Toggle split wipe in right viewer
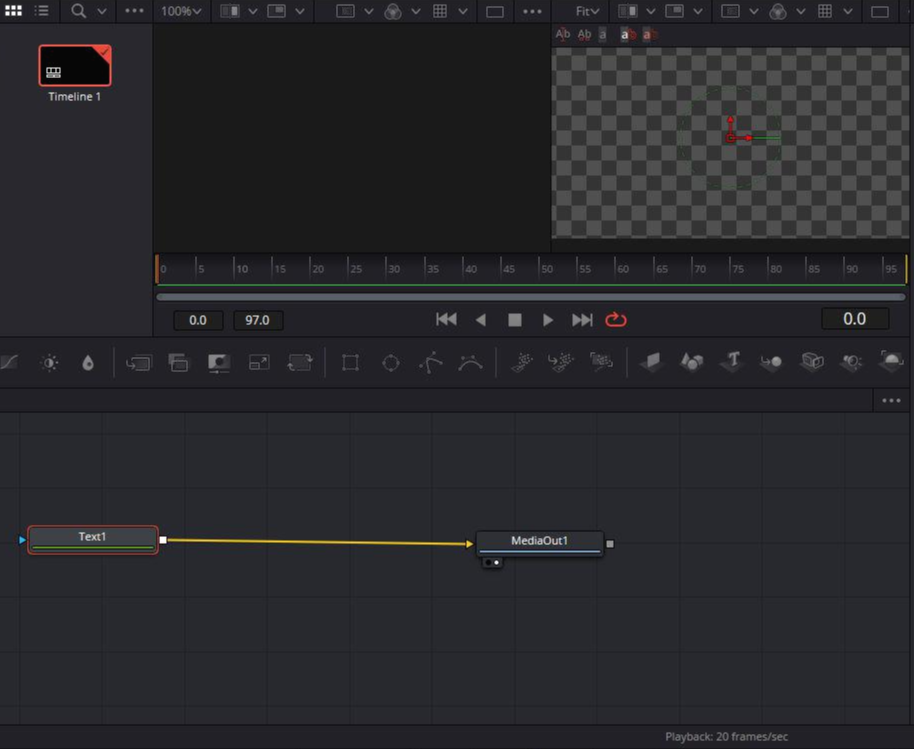The width and height of the screenshot is (914, 749). tap(627, 11)
